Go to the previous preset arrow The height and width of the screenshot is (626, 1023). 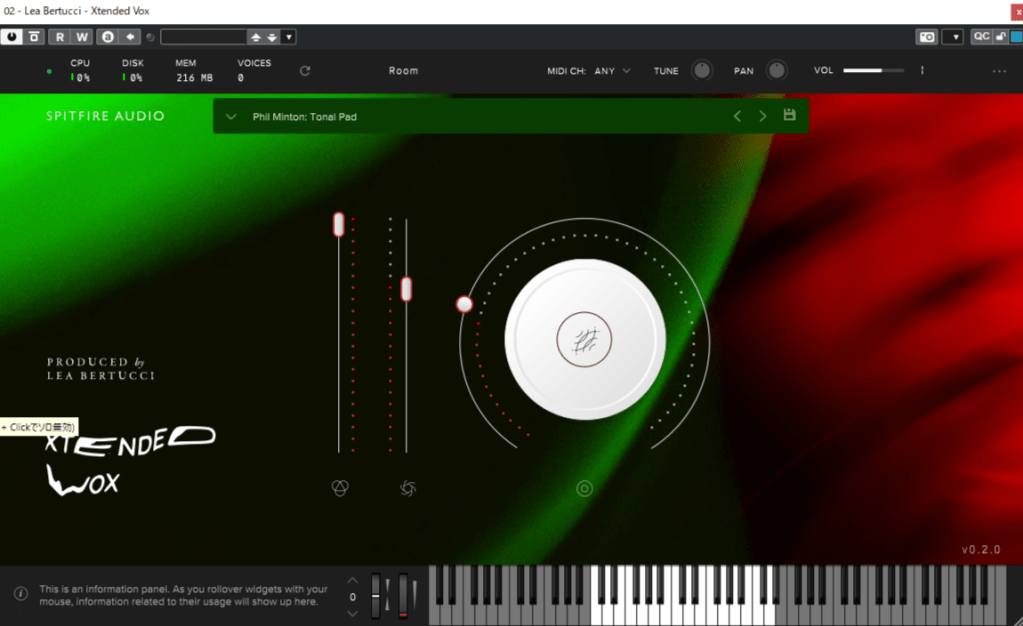click(x=737, y=116)
